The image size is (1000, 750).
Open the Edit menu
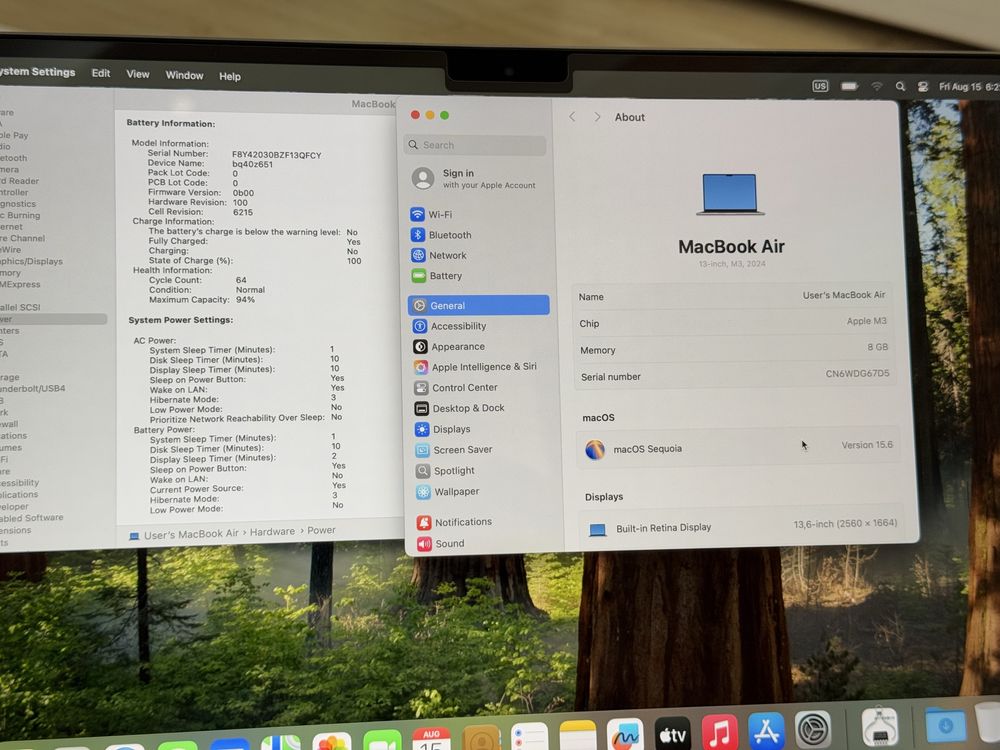(101, 73)
